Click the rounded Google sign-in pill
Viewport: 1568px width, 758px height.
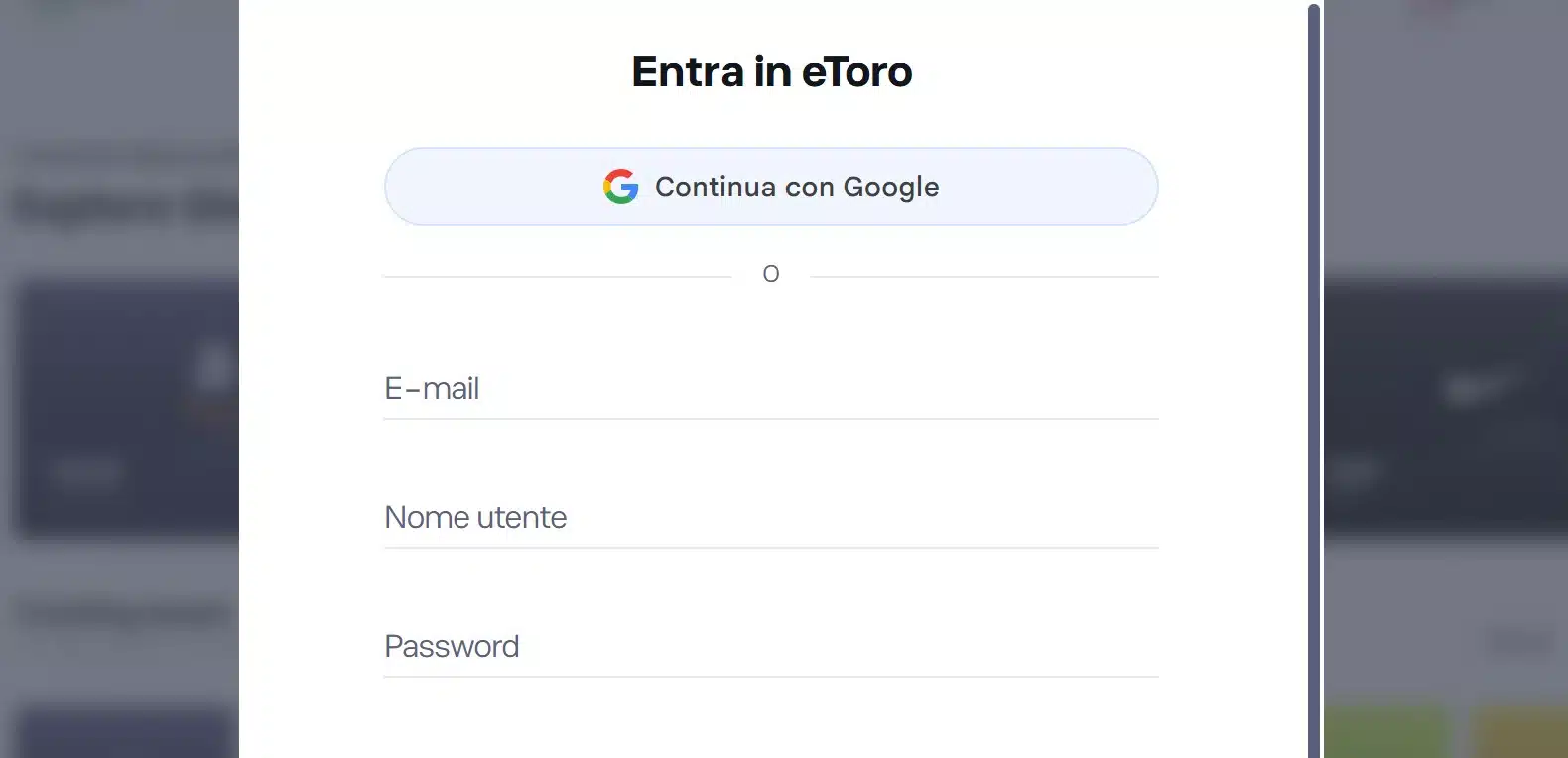point(771,187)
